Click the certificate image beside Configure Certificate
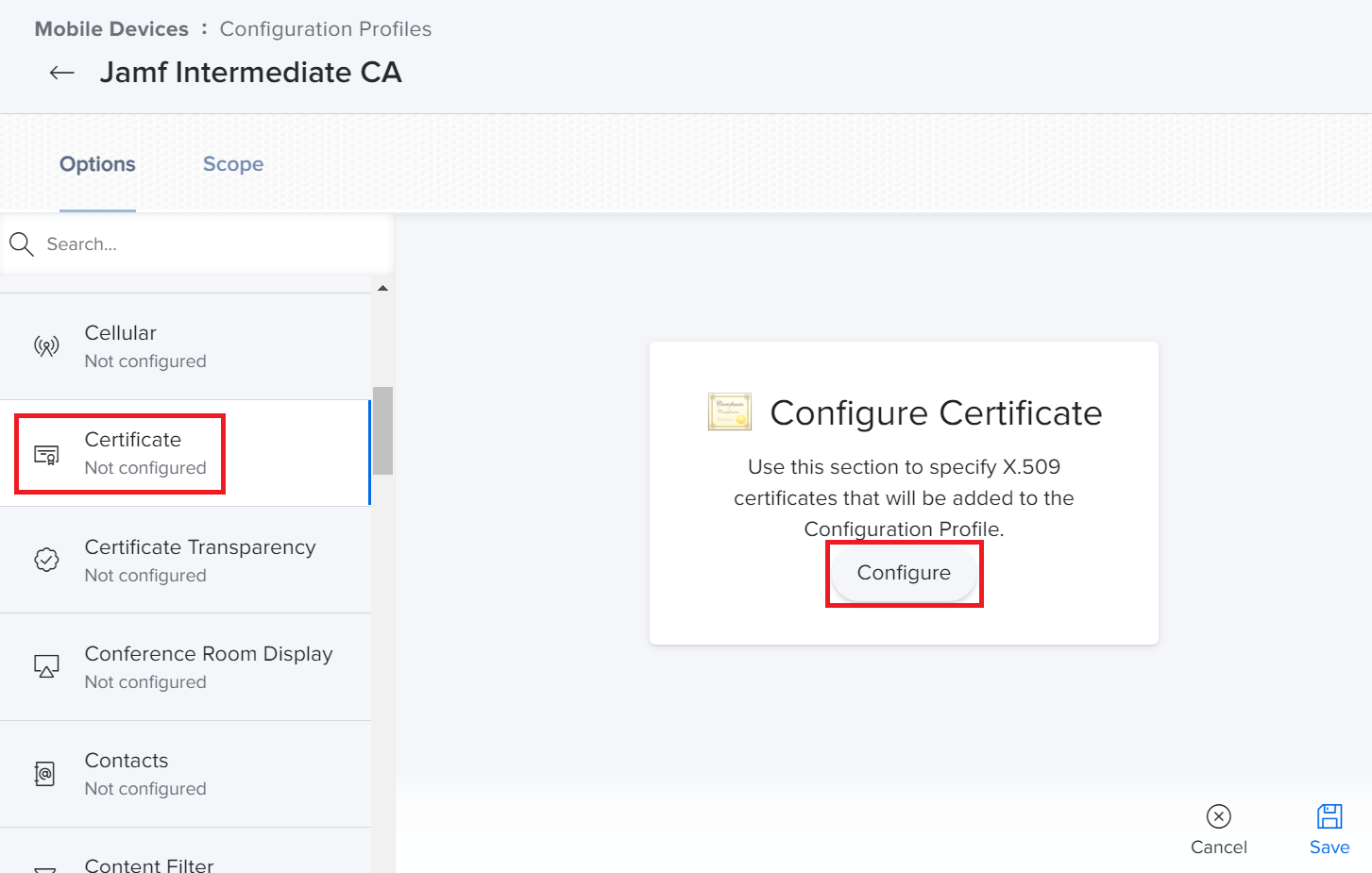 pyautogui.click(x=730, y=411)
